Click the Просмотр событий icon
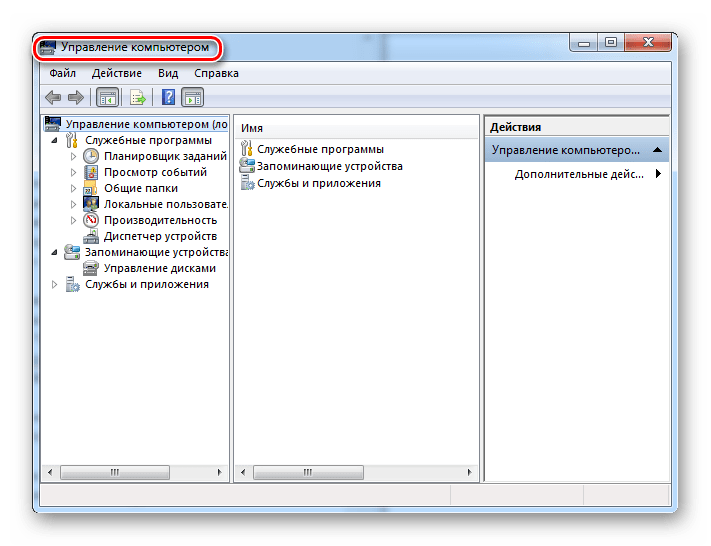This screenshot has height=546, width=711. pyautogui.click(x=91, y=172)
